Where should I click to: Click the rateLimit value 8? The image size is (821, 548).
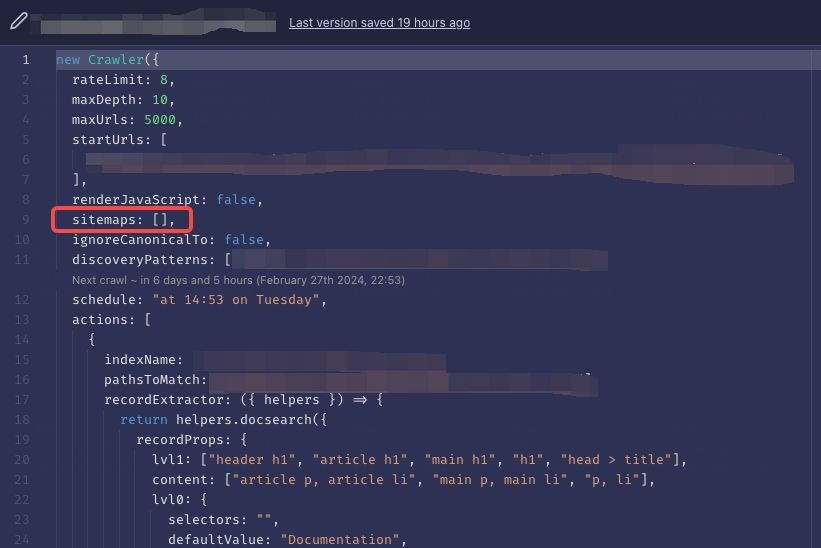[x=164, y=80]
